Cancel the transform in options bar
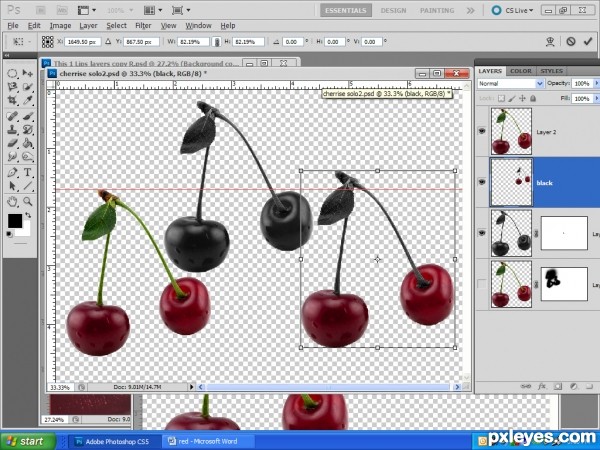Screen dimensions: 600x450 [x=571, y=41]
